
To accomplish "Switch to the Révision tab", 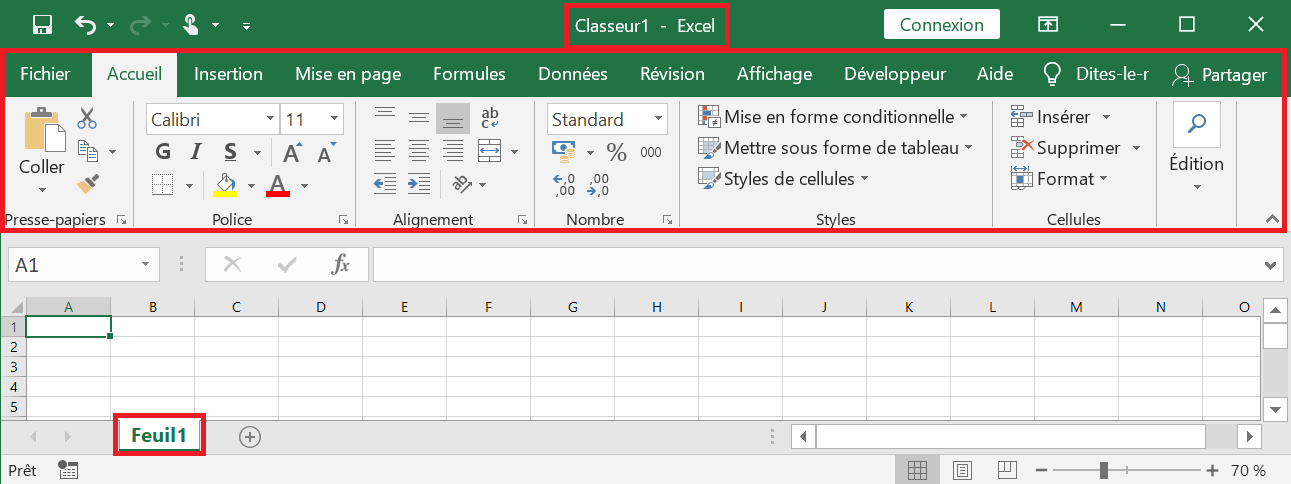I will 672,74.
